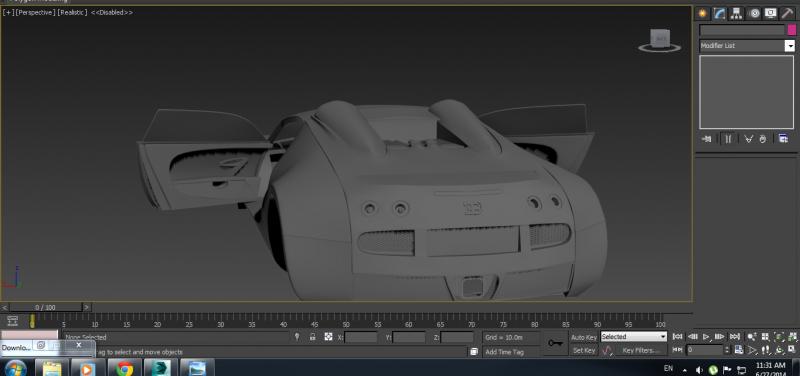Open Configure Modifier Sets icon
800x376 pixels.
coord(783,138)
